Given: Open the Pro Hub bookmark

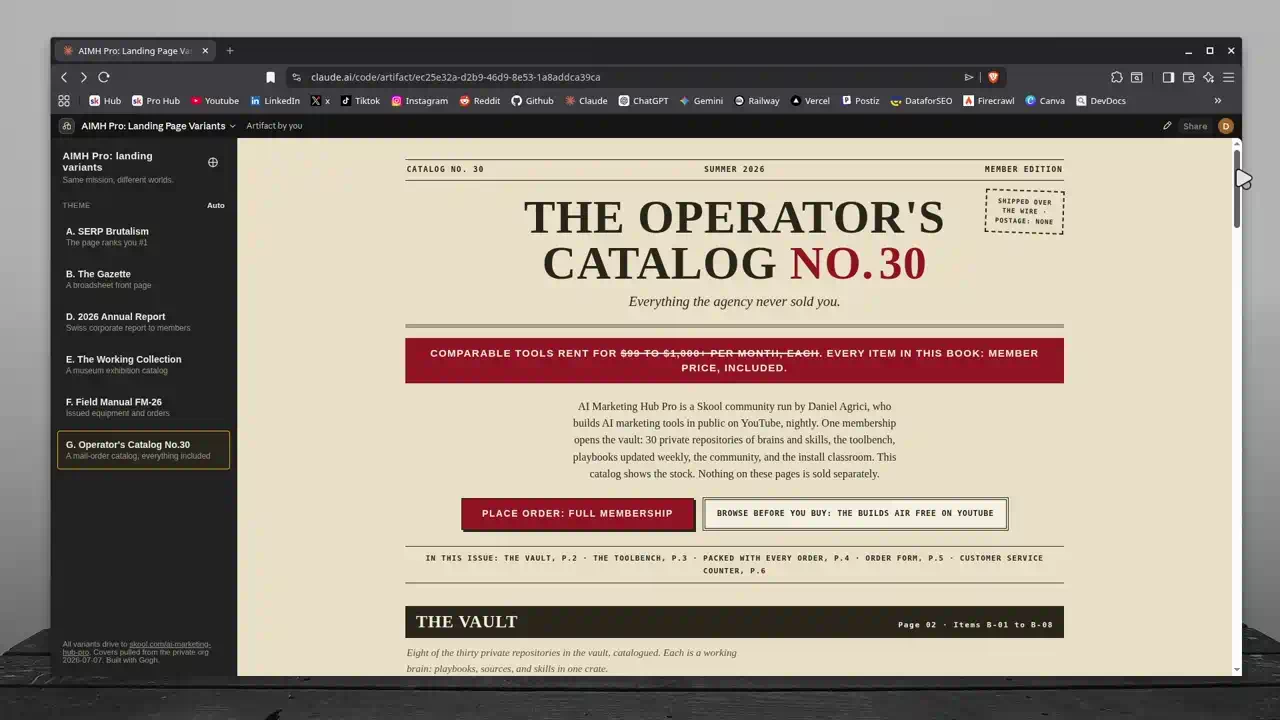Looking at the screenshot, I should pos(156,101).
